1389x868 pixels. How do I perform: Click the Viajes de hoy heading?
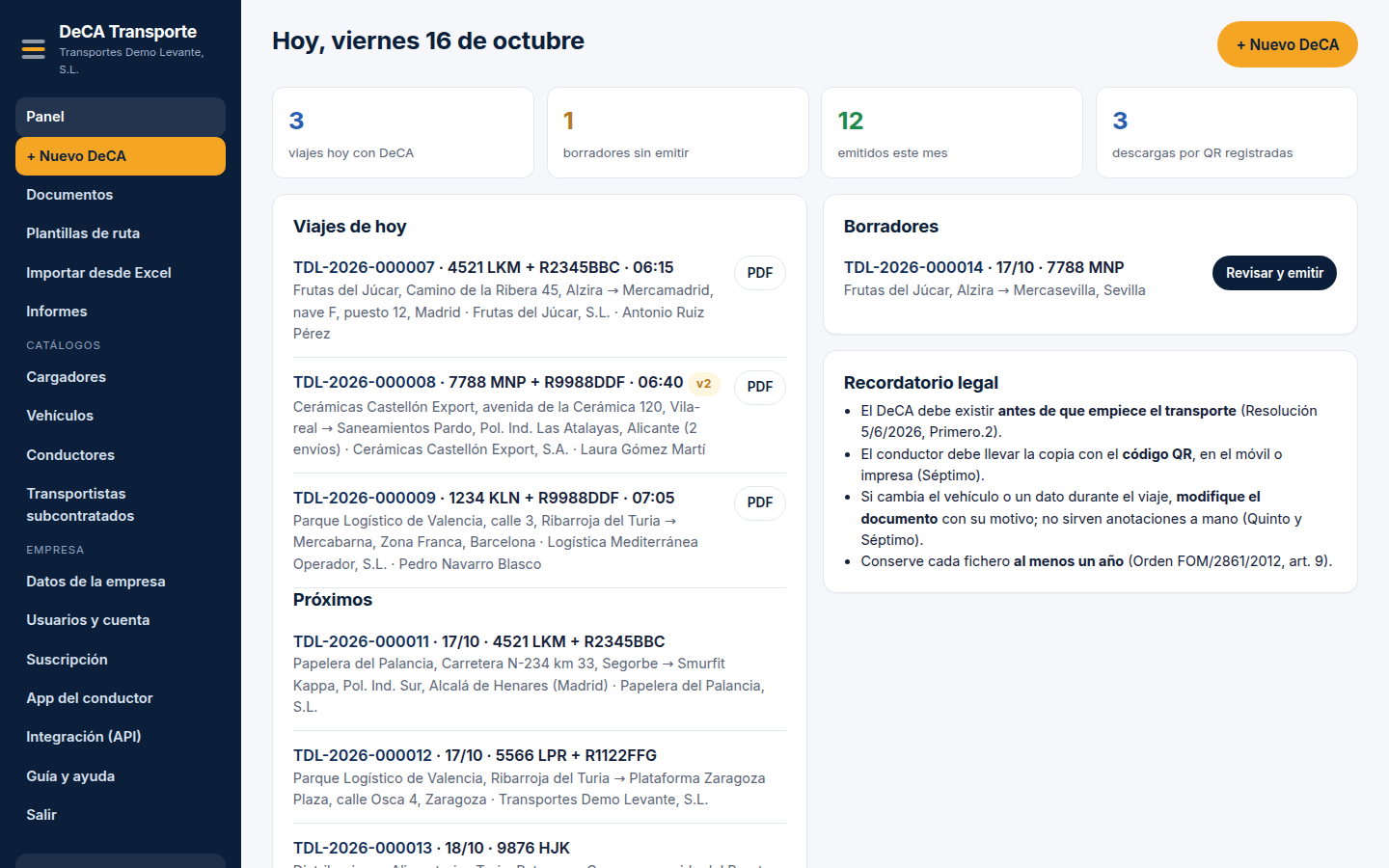coord(350,227)
